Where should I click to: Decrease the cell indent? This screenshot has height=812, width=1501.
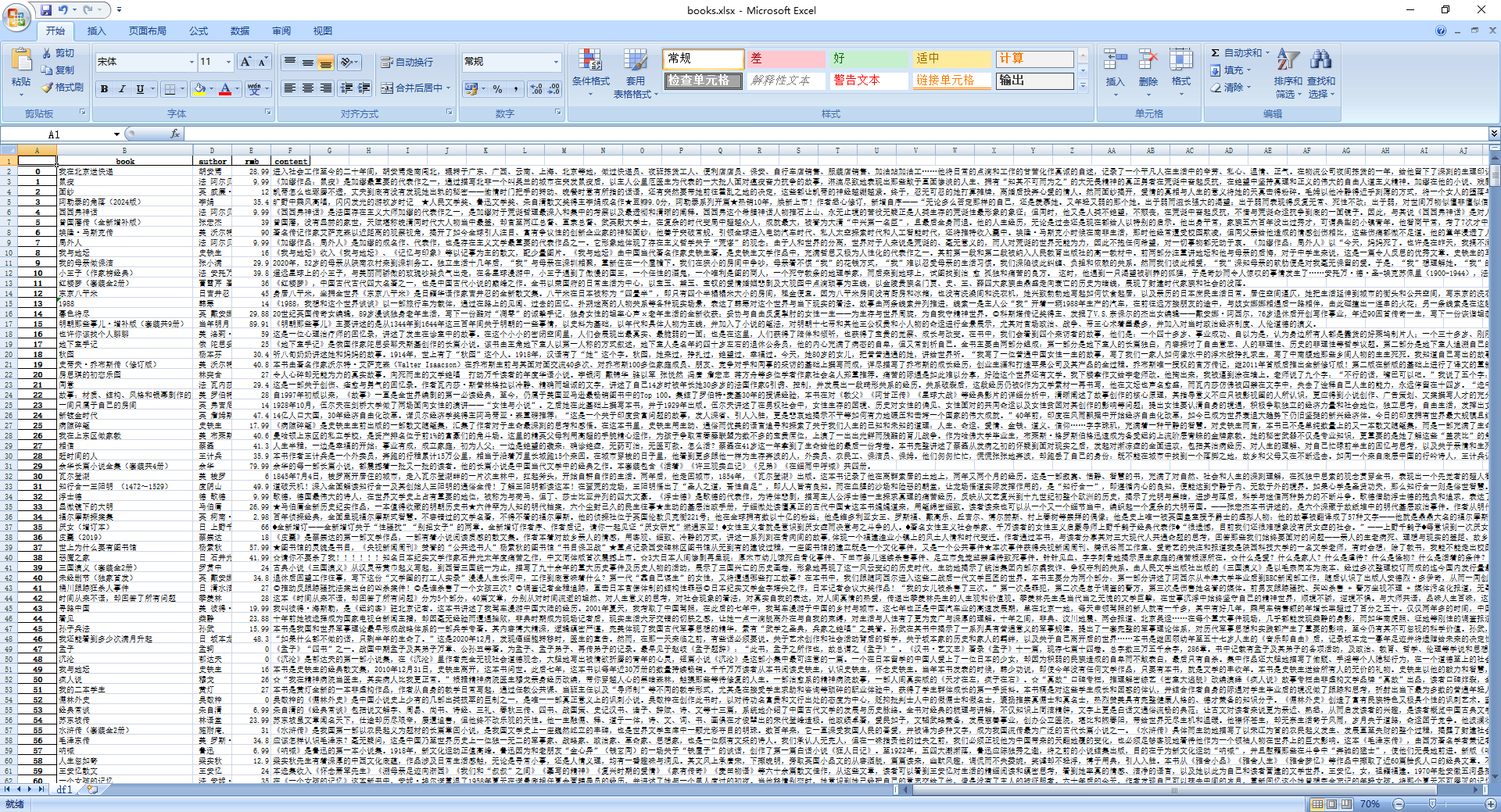346,88
